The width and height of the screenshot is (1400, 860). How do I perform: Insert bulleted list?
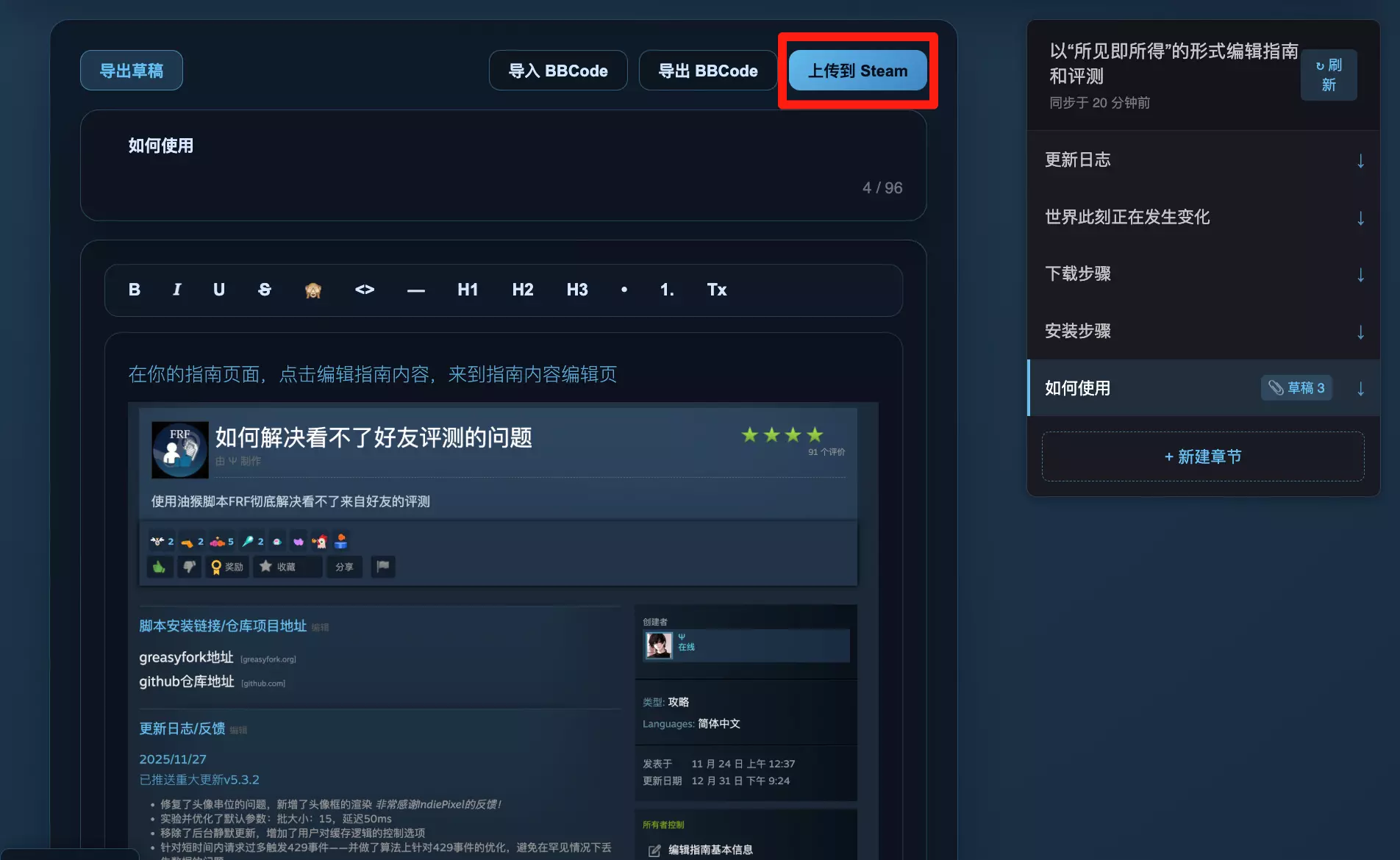point(624,290)
